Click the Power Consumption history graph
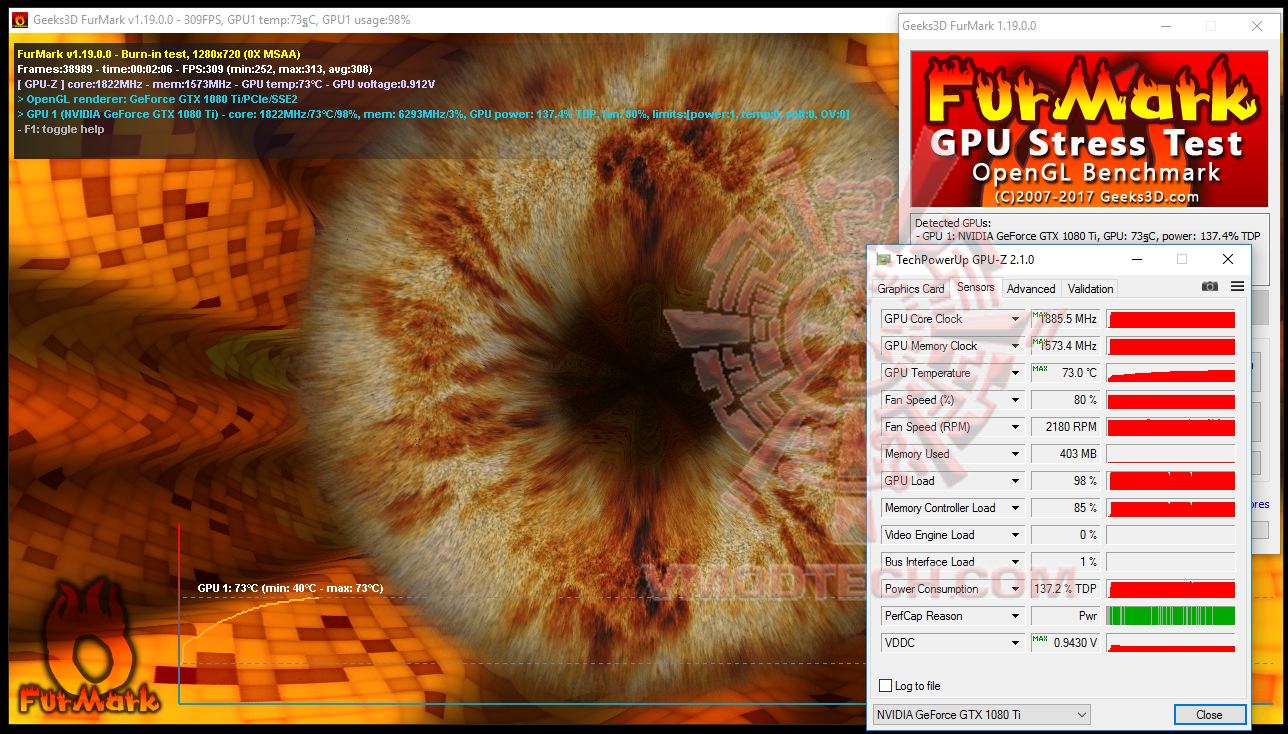This screenshot has width=1288, height=734. 1171,589
